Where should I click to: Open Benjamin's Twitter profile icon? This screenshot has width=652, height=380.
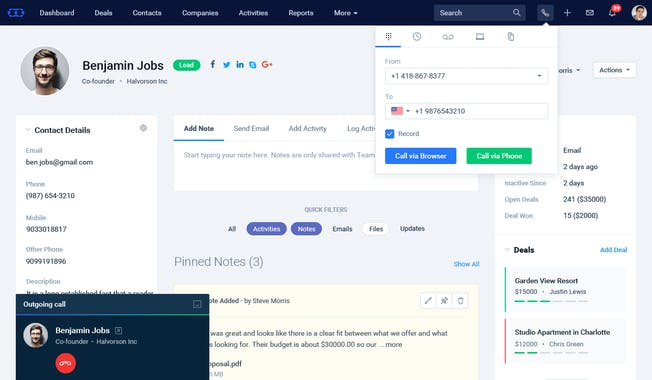(x=226, y=65)
